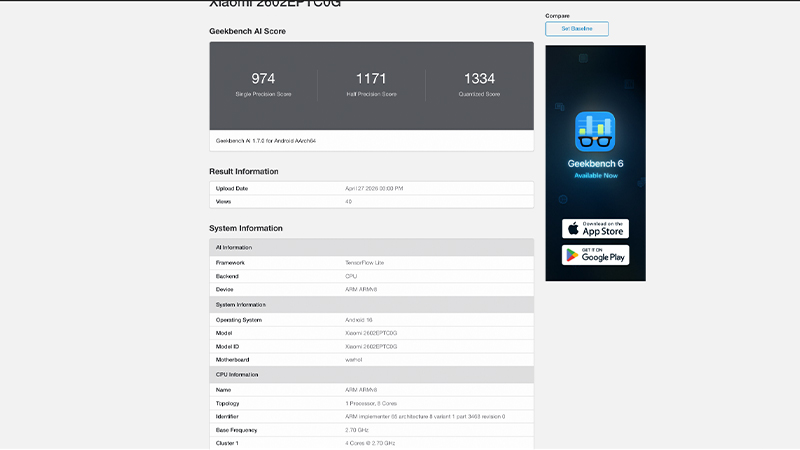Click the Views row in Result Information
Image resolution: width=800 pixels, height=450 pixels.
pos(371,201)
